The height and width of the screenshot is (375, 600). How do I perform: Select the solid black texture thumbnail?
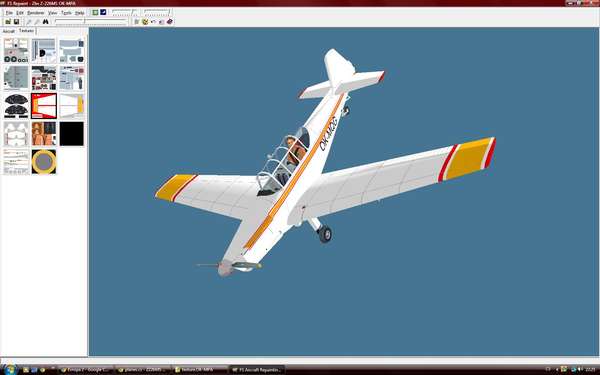[72, 134]
